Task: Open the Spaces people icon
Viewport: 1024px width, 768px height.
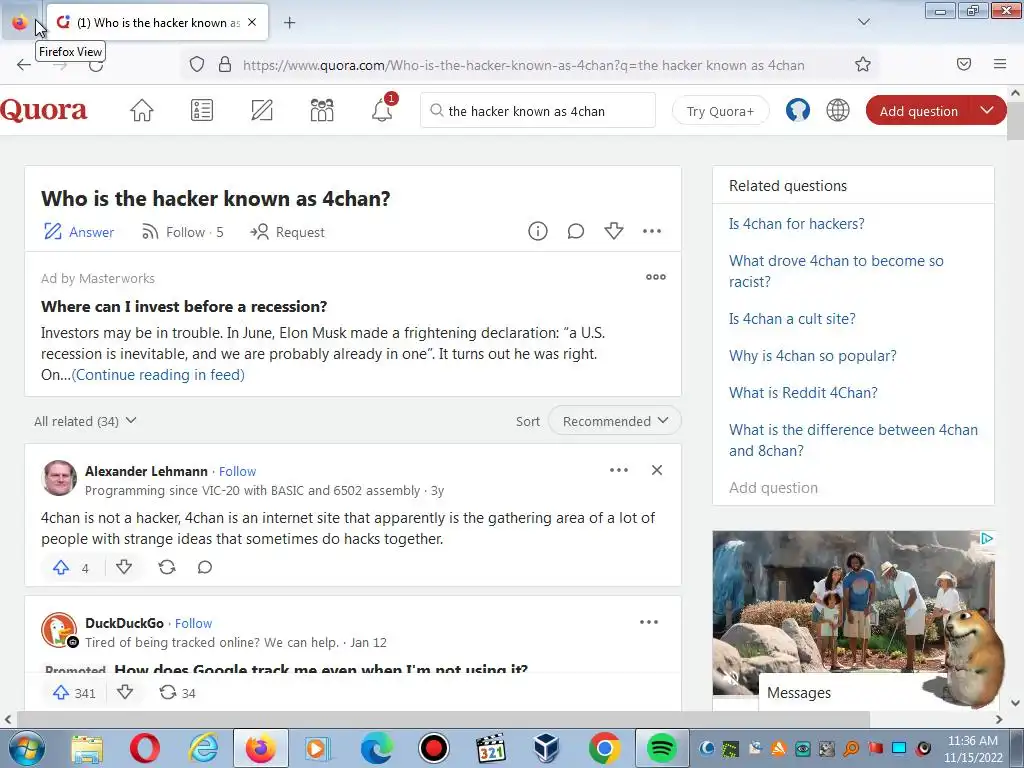Action: pos(322,110)
